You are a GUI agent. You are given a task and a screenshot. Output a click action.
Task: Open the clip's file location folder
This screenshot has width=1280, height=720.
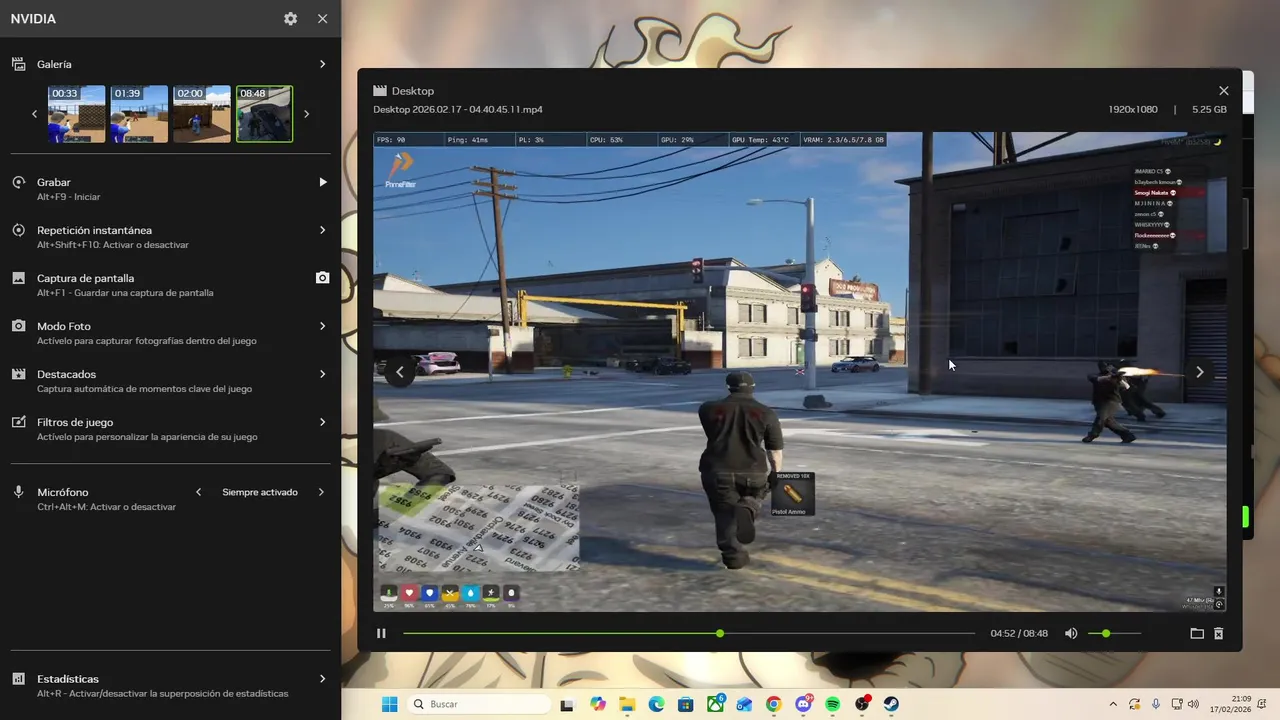[x=1197, y=633]
